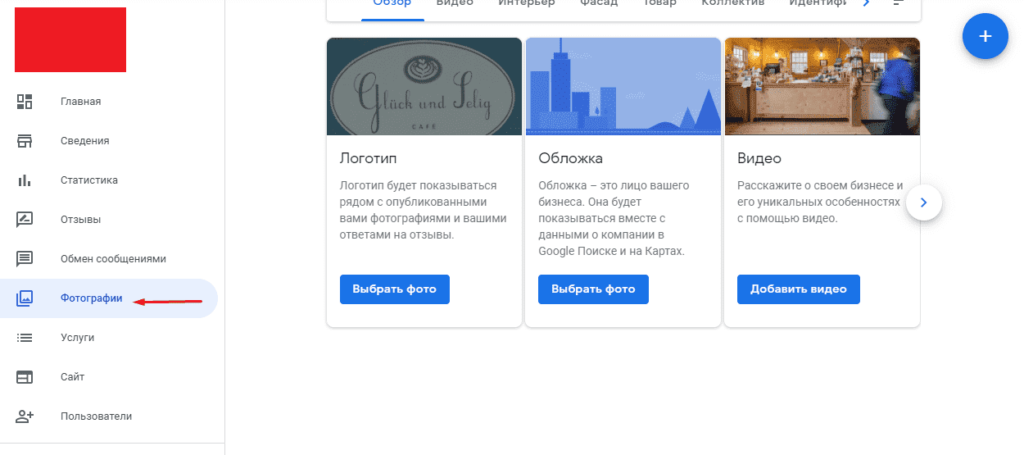Image resolution: width=1024 pixels, height=455 pixels.
Task: Click the Glück und Selig logo thumbnail
Action: click(424, 86)
